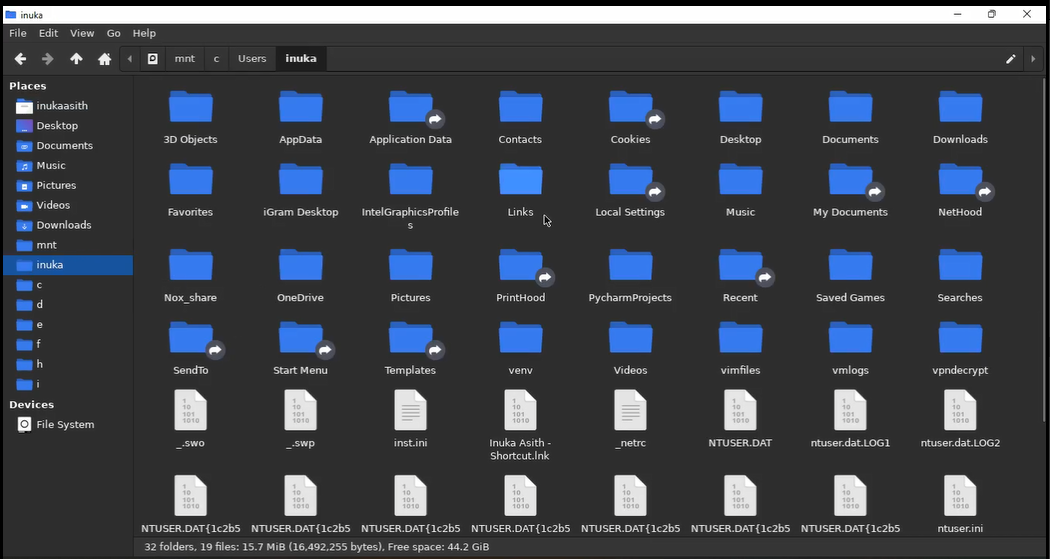Open the Edit menu
Viewport: 1050px width, 559px height.
point(48,33)
